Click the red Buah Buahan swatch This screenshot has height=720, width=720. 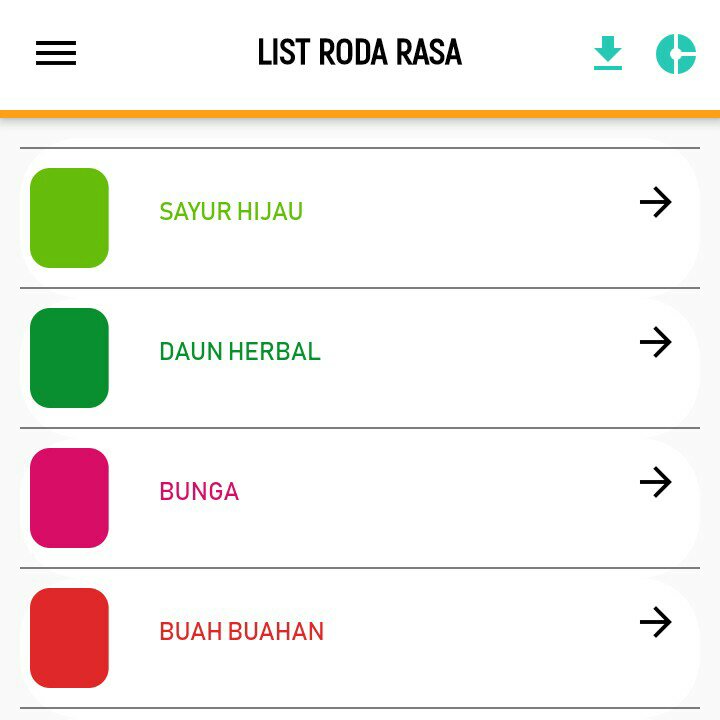[69, 638]
